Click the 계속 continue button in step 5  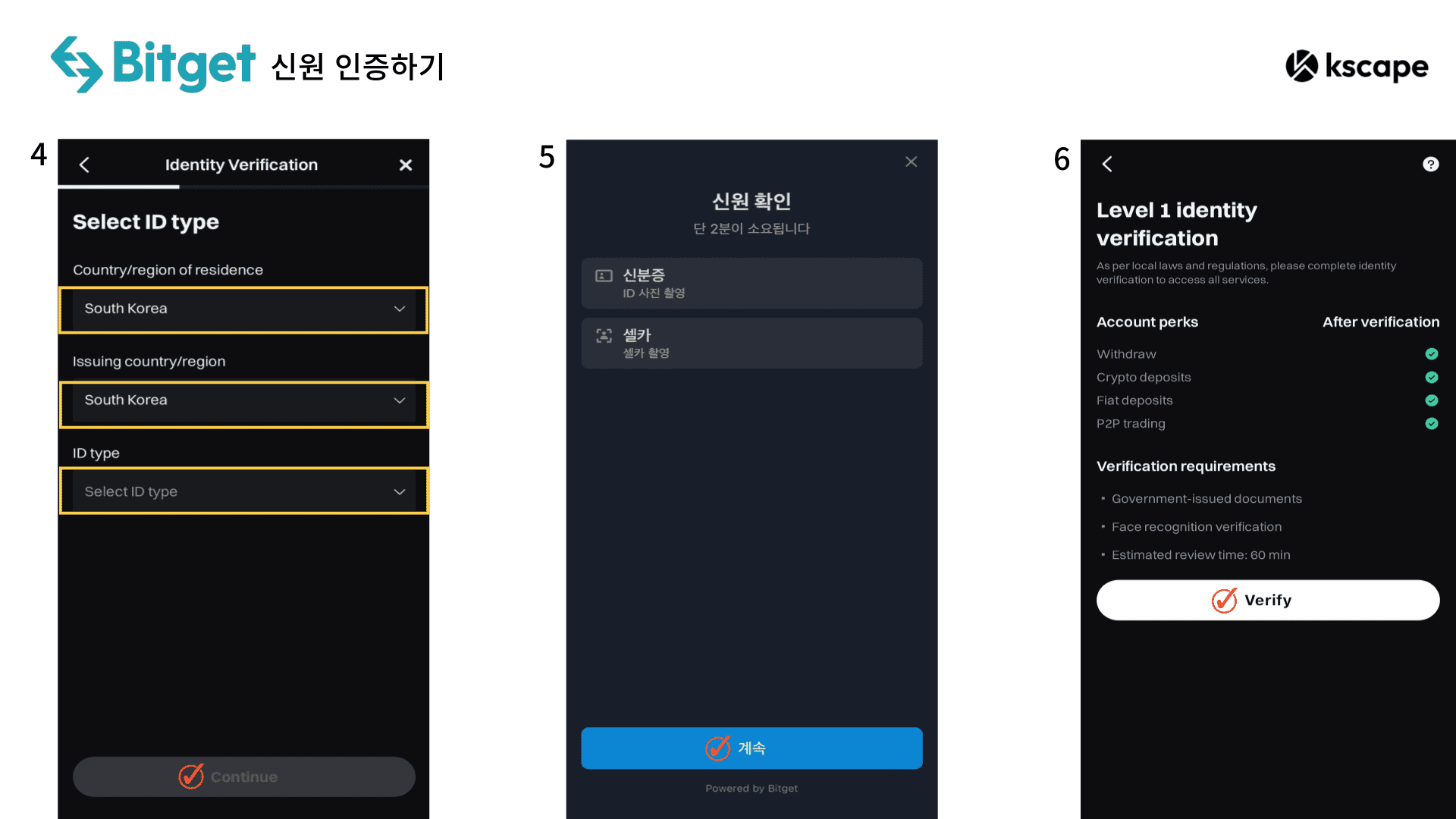pyautogui.click(x=750, y=749)
